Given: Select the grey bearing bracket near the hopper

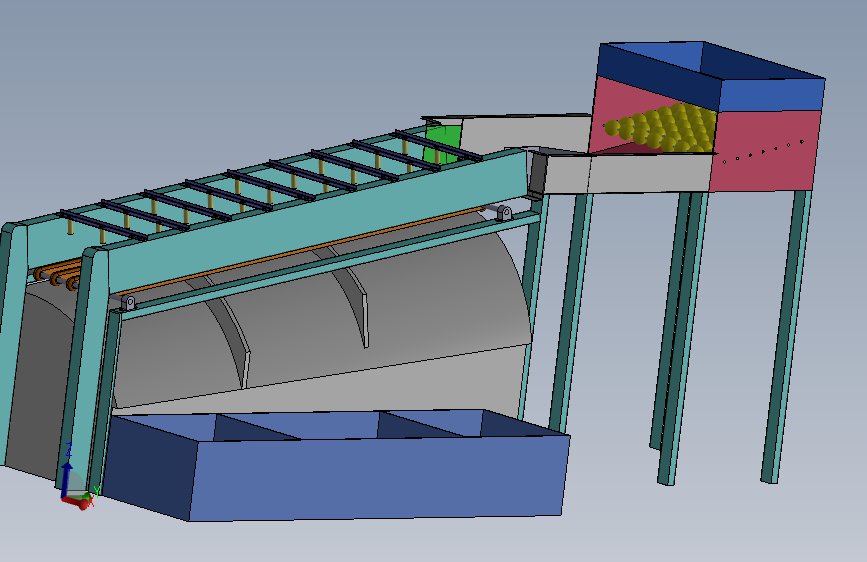Looking at the screenshot, I should (503, 213).
